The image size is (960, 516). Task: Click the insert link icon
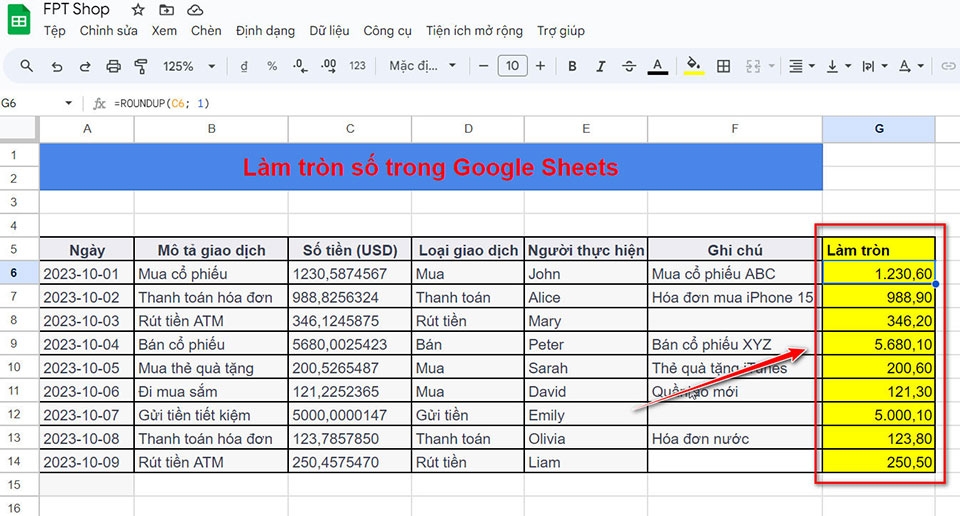(948, 66)
